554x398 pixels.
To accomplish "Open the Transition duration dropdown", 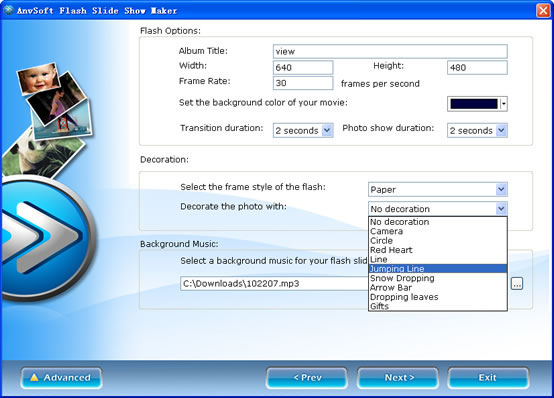I will pos(303,130).
